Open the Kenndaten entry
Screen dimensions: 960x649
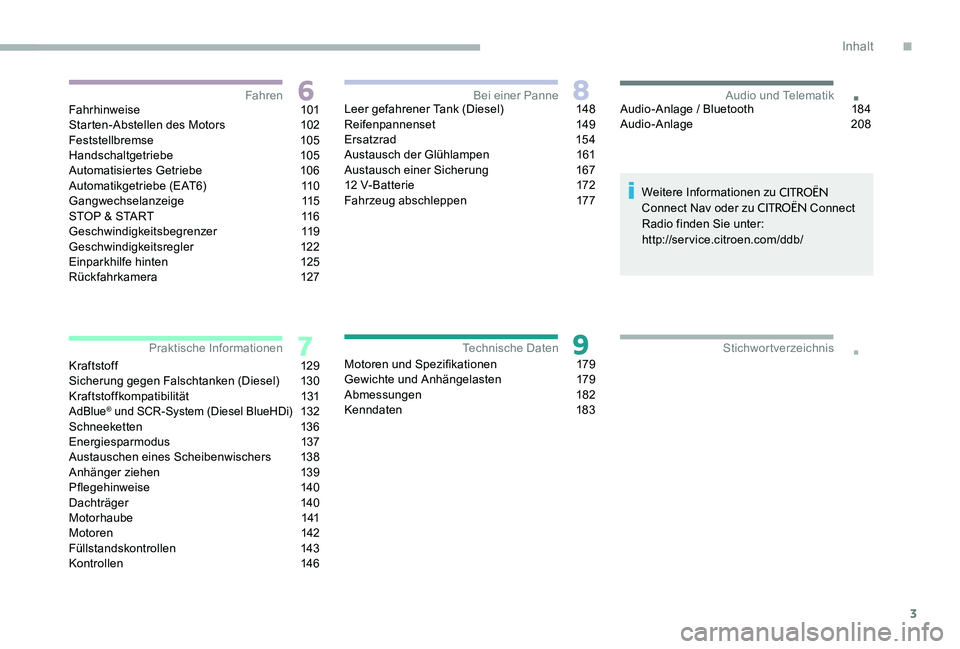(470, 410)
